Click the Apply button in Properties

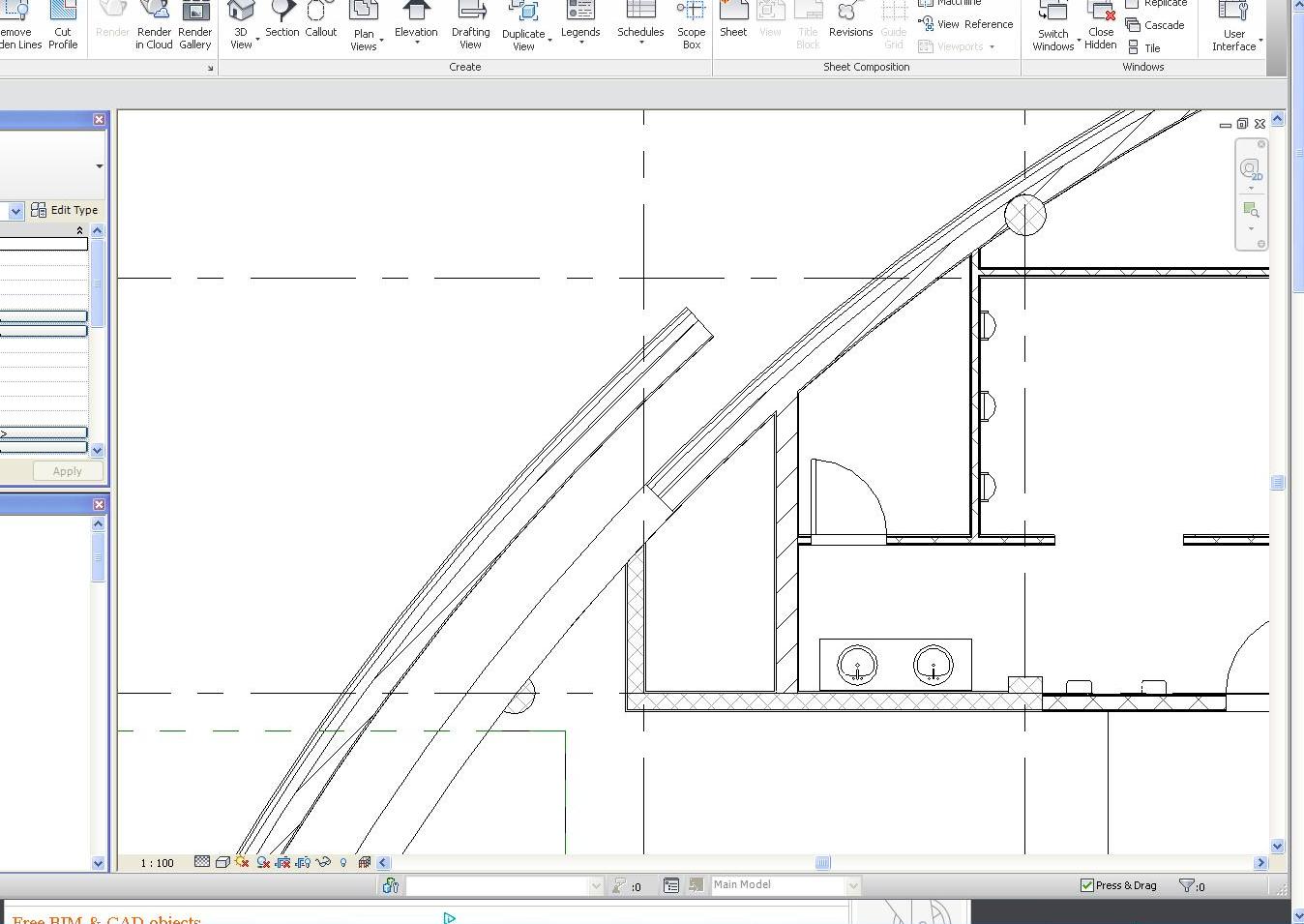67,471
